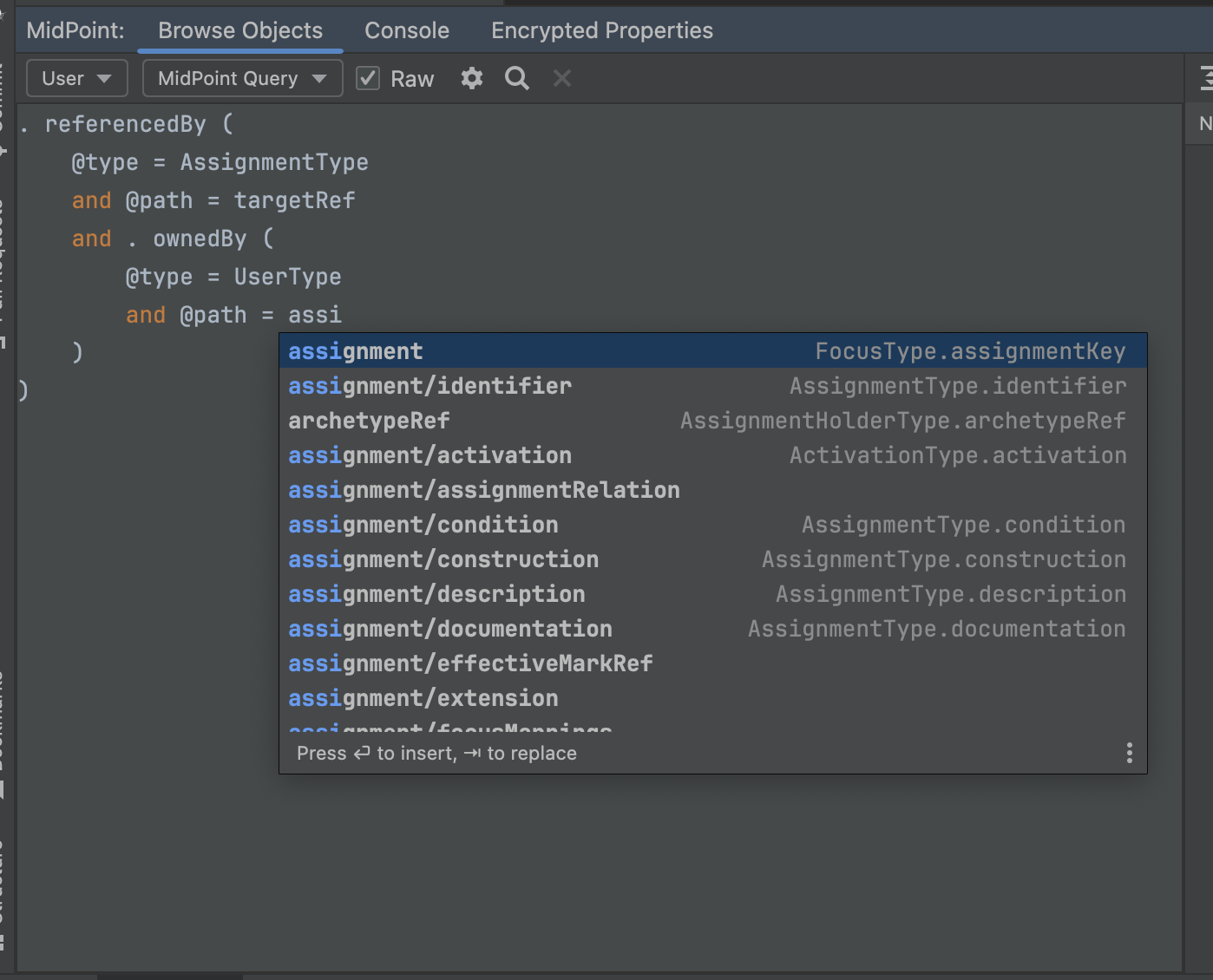Clear the query using the X icon

[x=561, y=78]
